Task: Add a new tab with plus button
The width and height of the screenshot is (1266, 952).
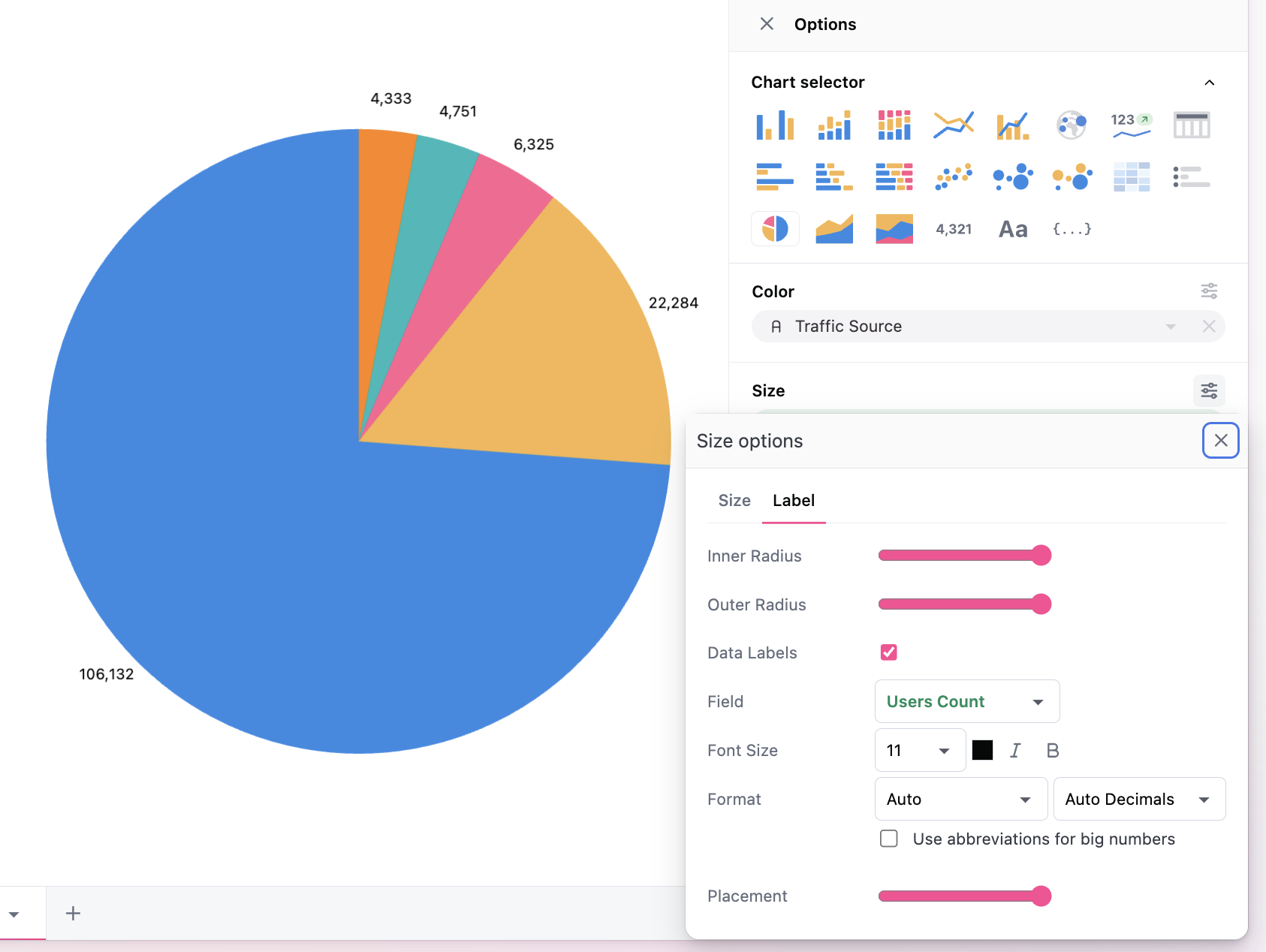Action: click(73, 913)
